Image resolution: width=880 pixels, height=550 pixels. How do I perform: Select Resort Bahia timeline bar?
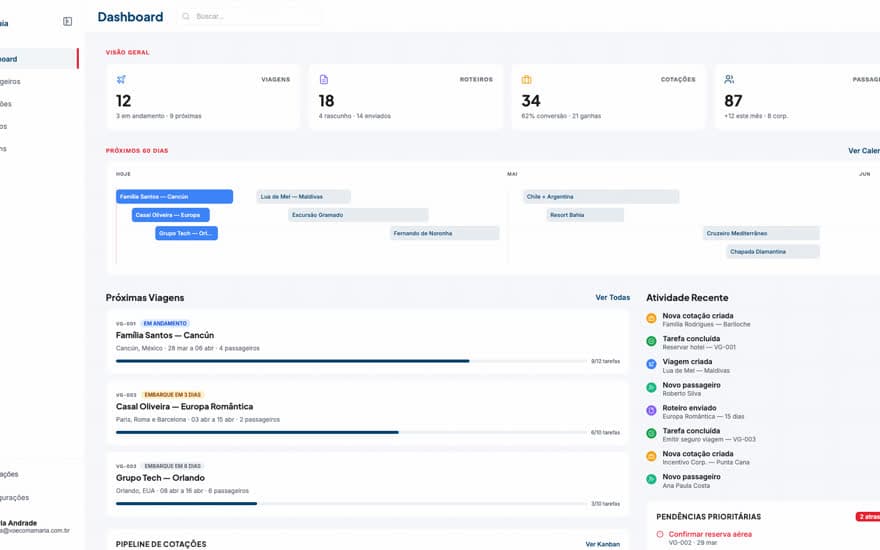[585, 215]
